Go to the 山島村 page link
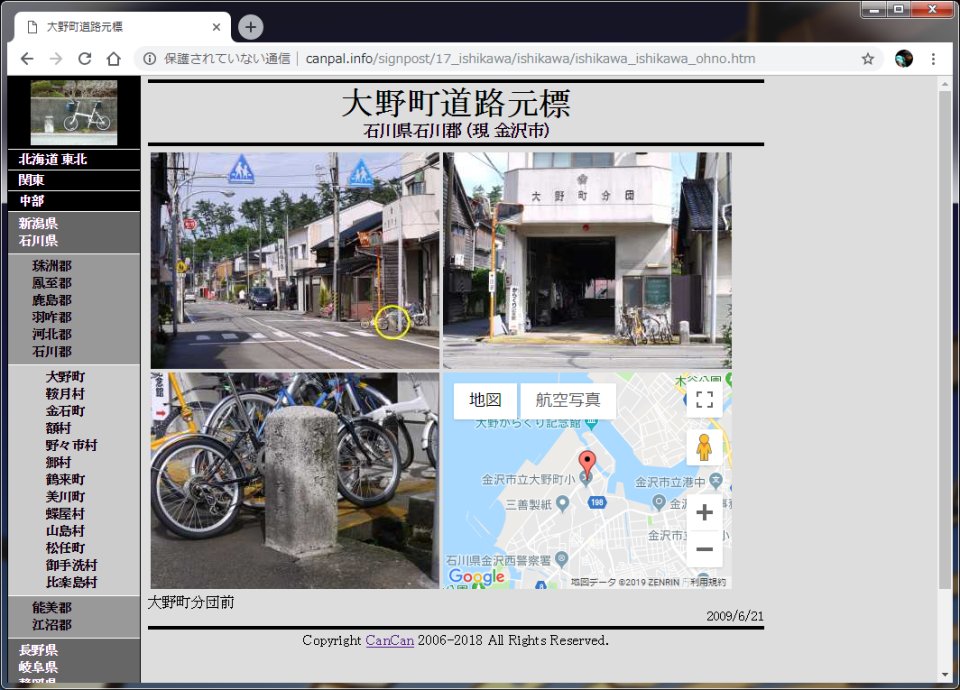 pos(65,531)
